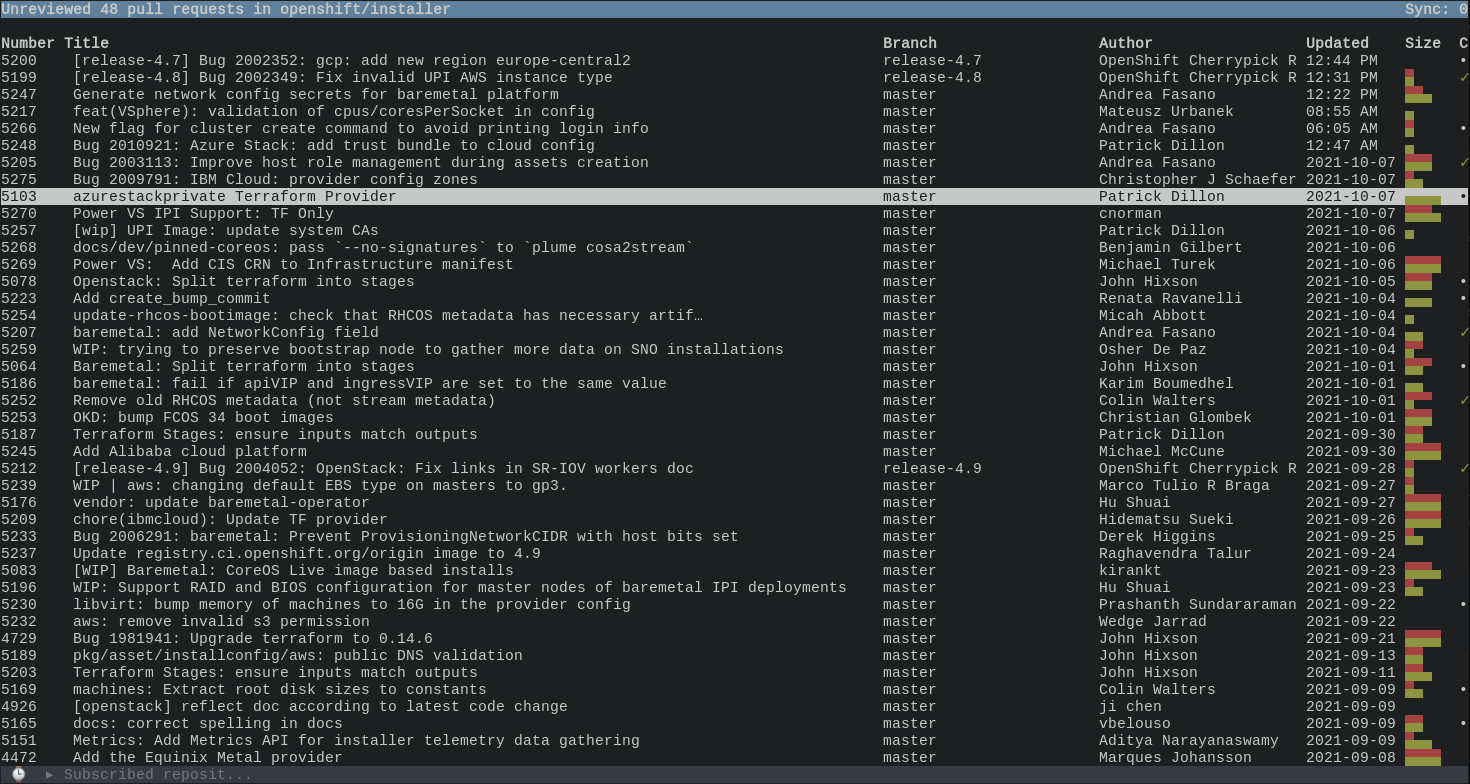This screenshot has height=784, width=1470.
Task: Click the Title column header
Action: point(86,43)
